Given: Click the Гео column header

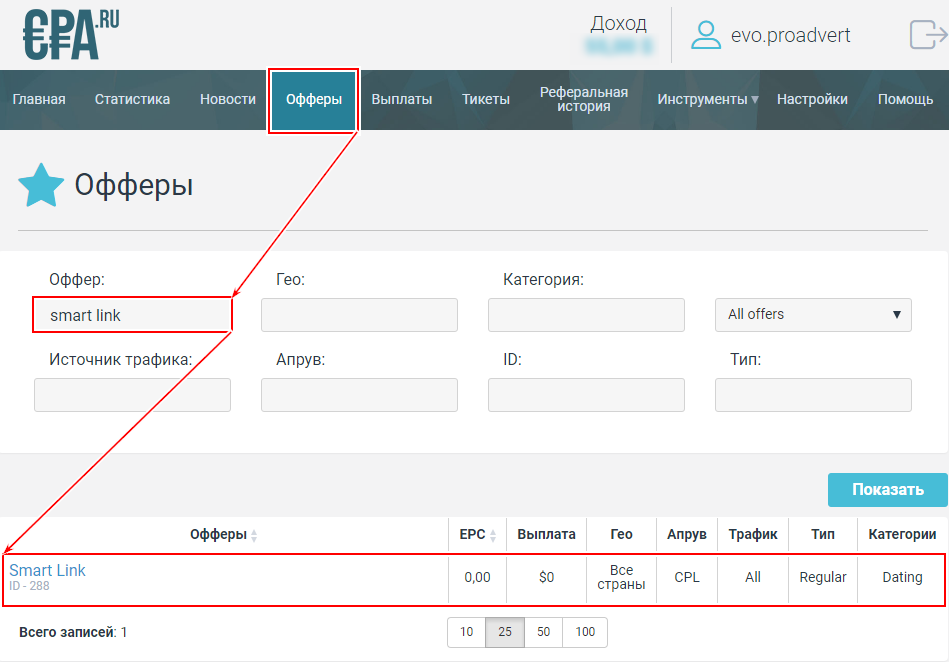Looking at the screenshot, I should pyautogui.click(x=621, y=534).
